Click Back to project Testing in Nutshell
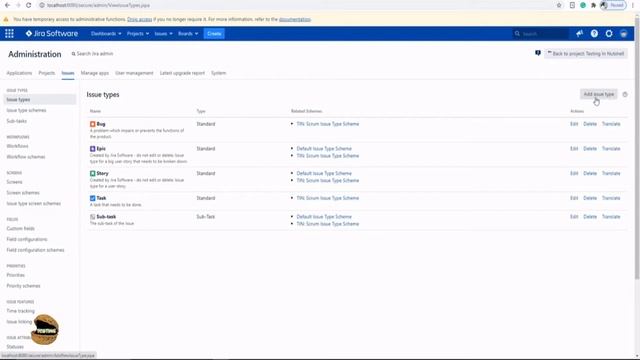This screenshot has width=640, height=360. [x=585, y=53]
